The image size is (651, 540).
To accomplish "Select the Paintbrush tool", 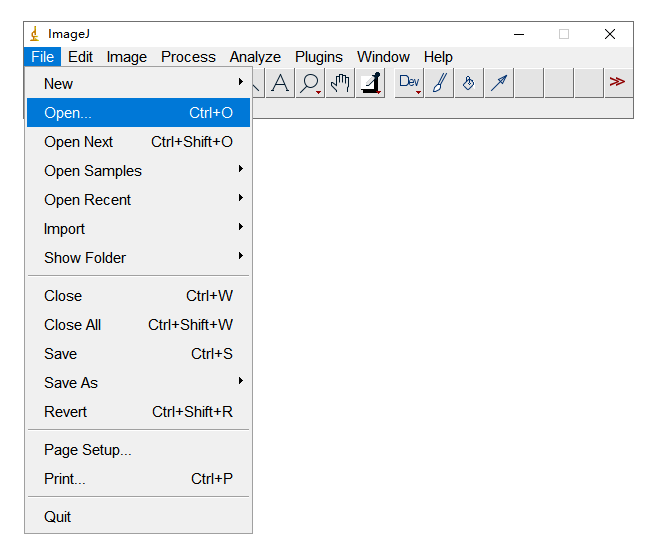I will click(439, 83).
